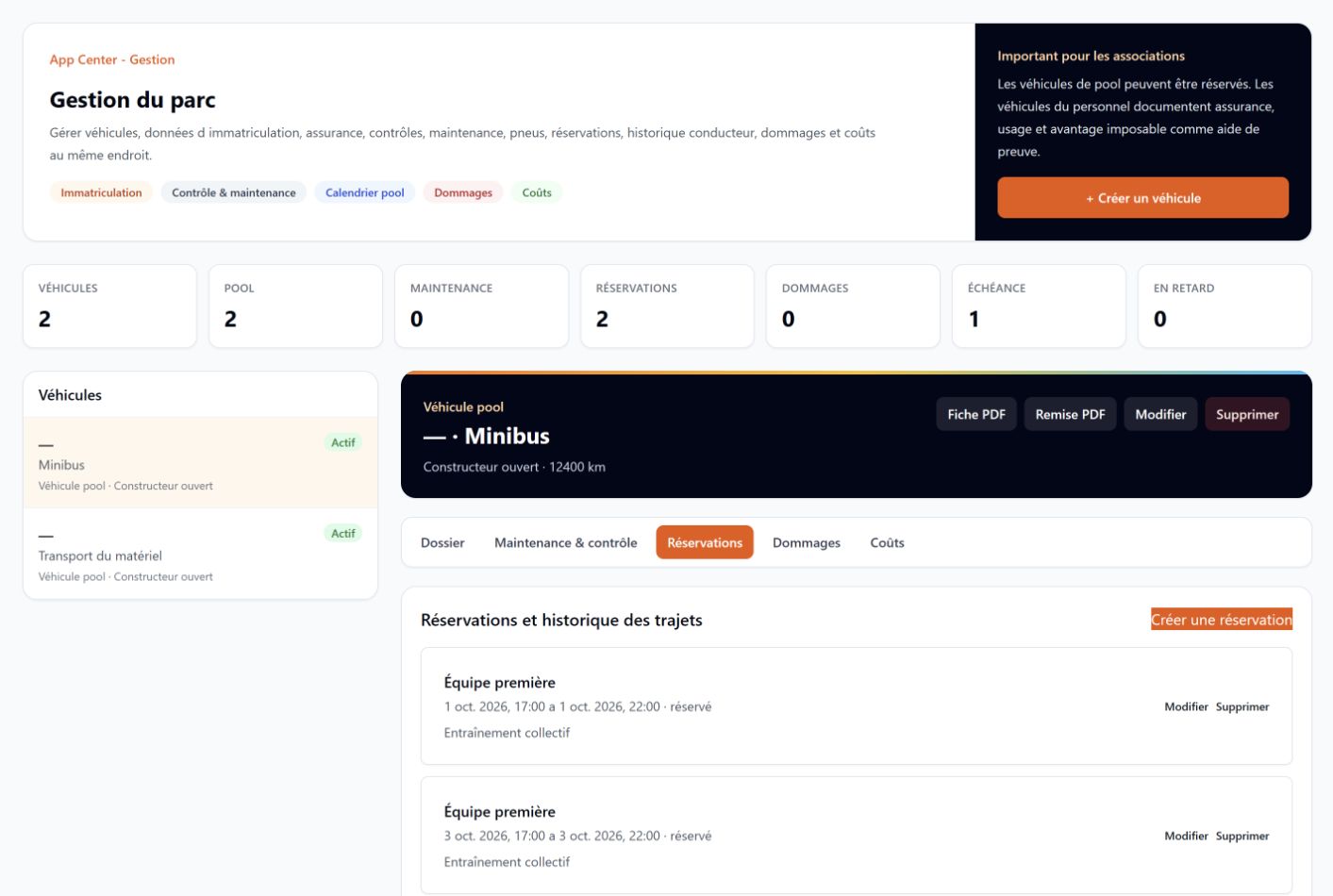
Task: Select the 'Transport du matériel' vehicle
Action: click(200, 554)
